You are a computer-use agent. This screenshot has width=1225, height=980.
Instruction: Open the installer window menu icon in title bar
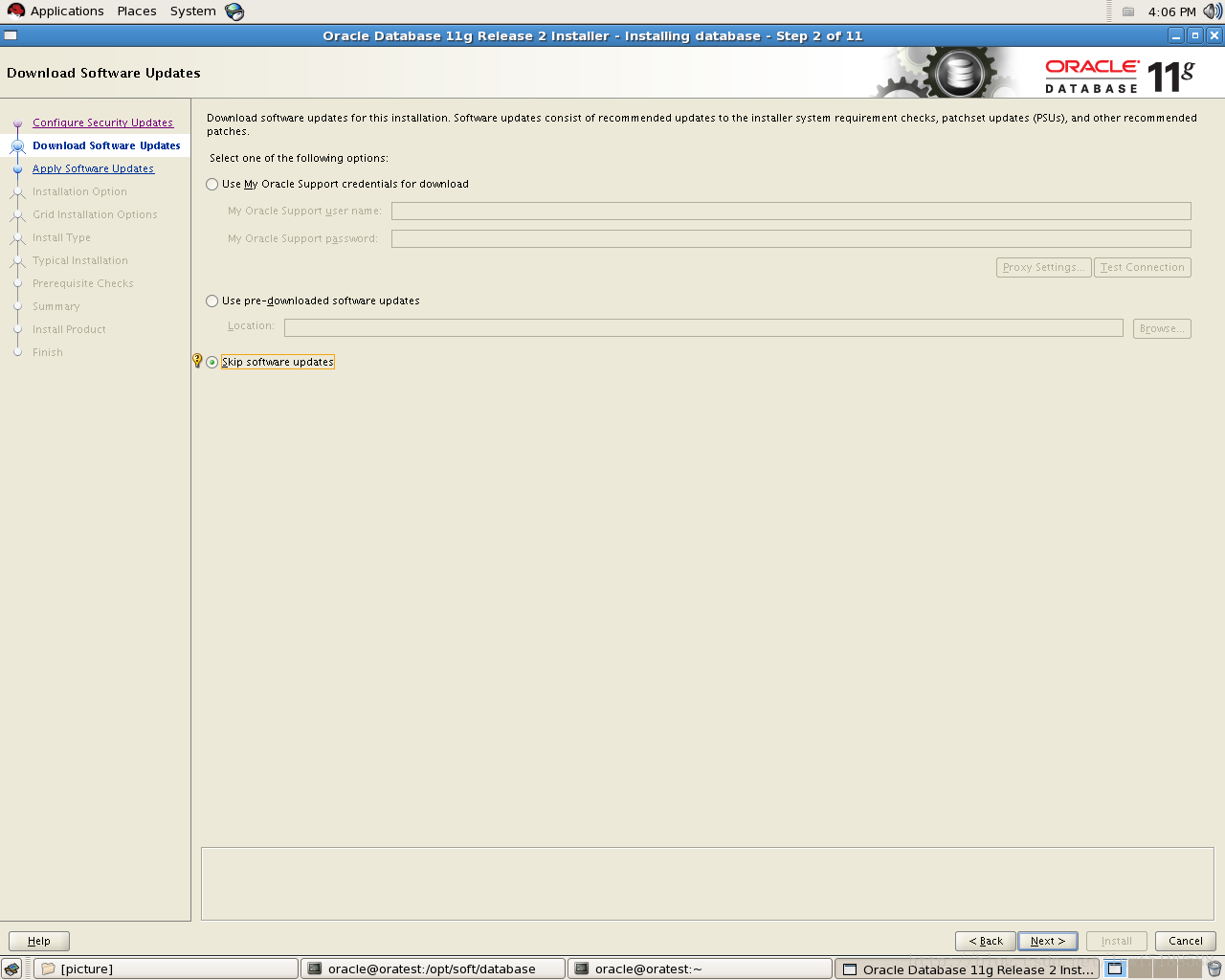pyautogui.click(x=11, y=35)
